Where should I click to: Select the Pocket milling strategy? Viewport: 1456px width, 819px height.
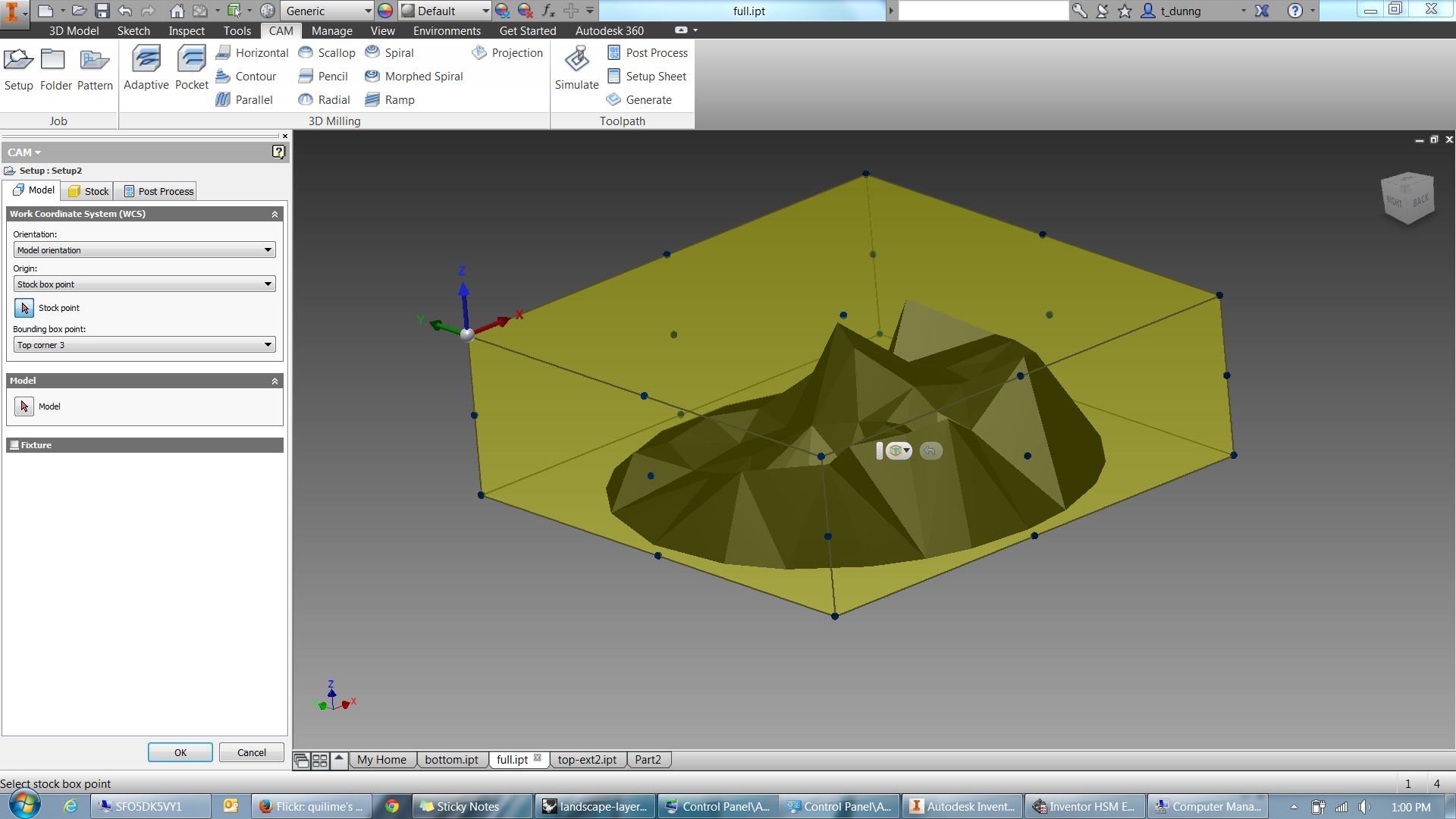click(x=191, y=68)
